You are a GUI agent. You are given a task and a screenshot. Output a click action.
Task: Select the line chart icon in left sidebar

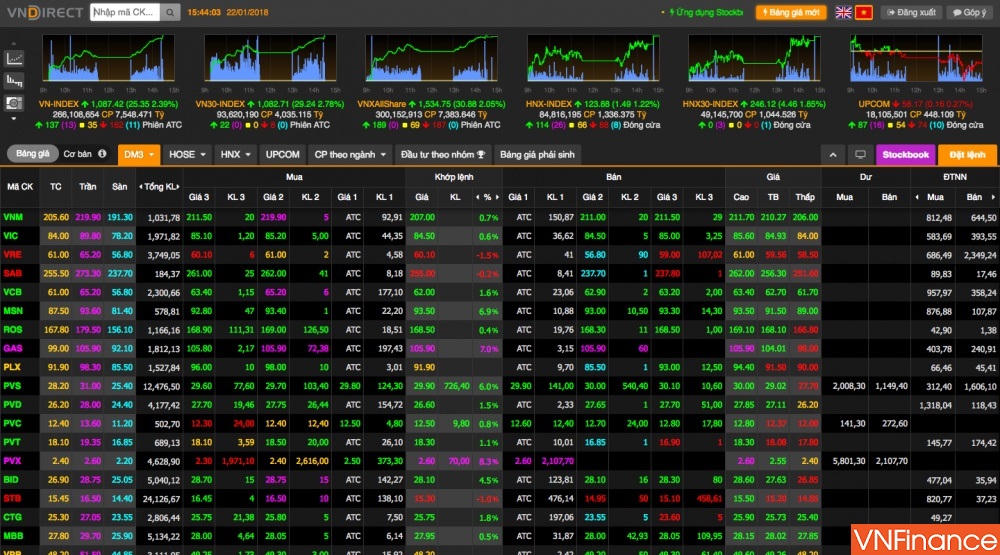[x=15, y=58]
